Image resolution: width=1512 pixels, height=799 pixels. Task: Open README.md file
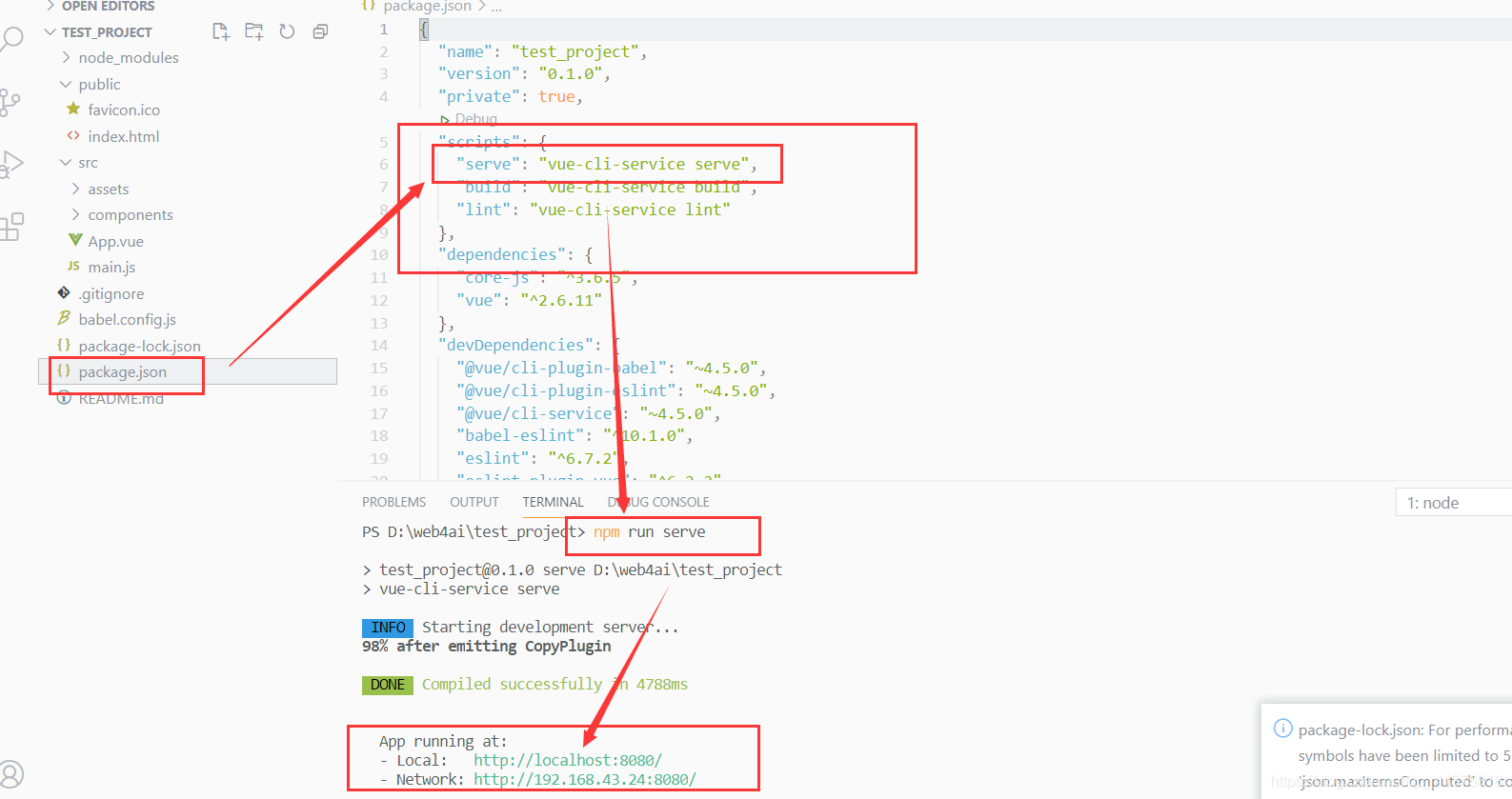pyautogui.click(x=121, y=398)
